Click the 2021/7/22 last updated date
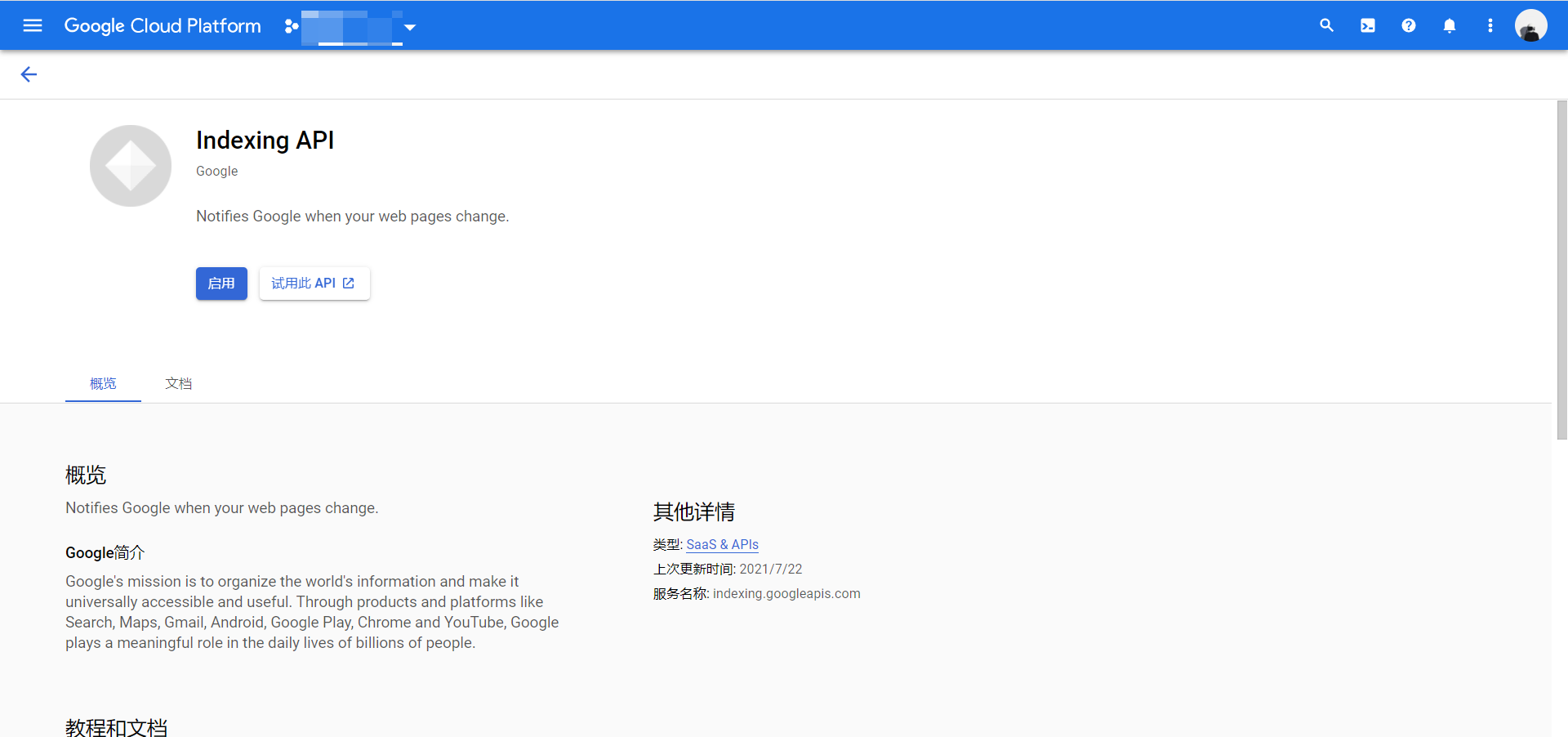 coord(771,569)
